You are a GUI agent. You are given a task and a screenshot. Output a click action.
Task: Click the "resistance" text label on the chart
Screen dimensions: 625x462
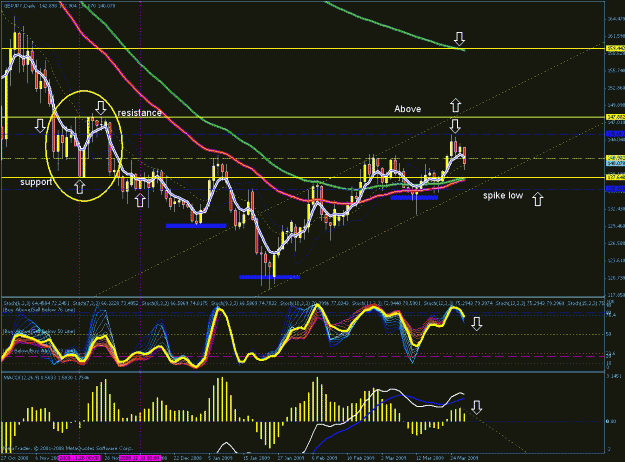[x=140, y=113]
